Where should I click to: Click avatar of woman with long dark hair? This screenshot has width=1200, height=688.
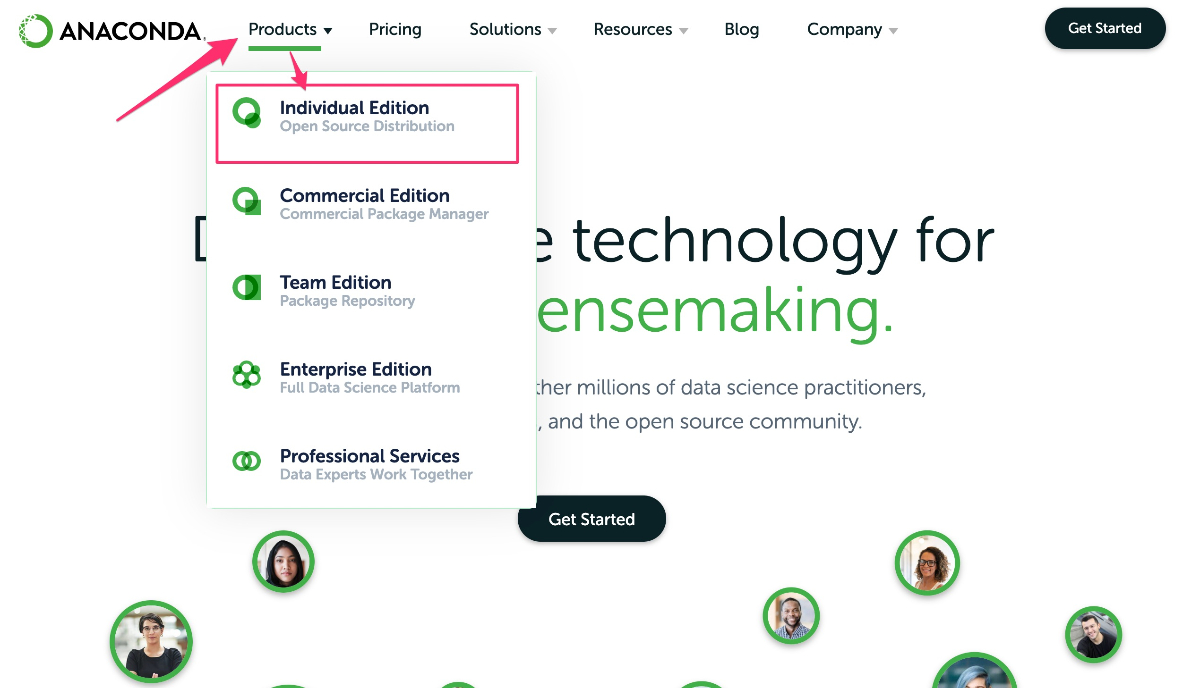tap(283, 561)
